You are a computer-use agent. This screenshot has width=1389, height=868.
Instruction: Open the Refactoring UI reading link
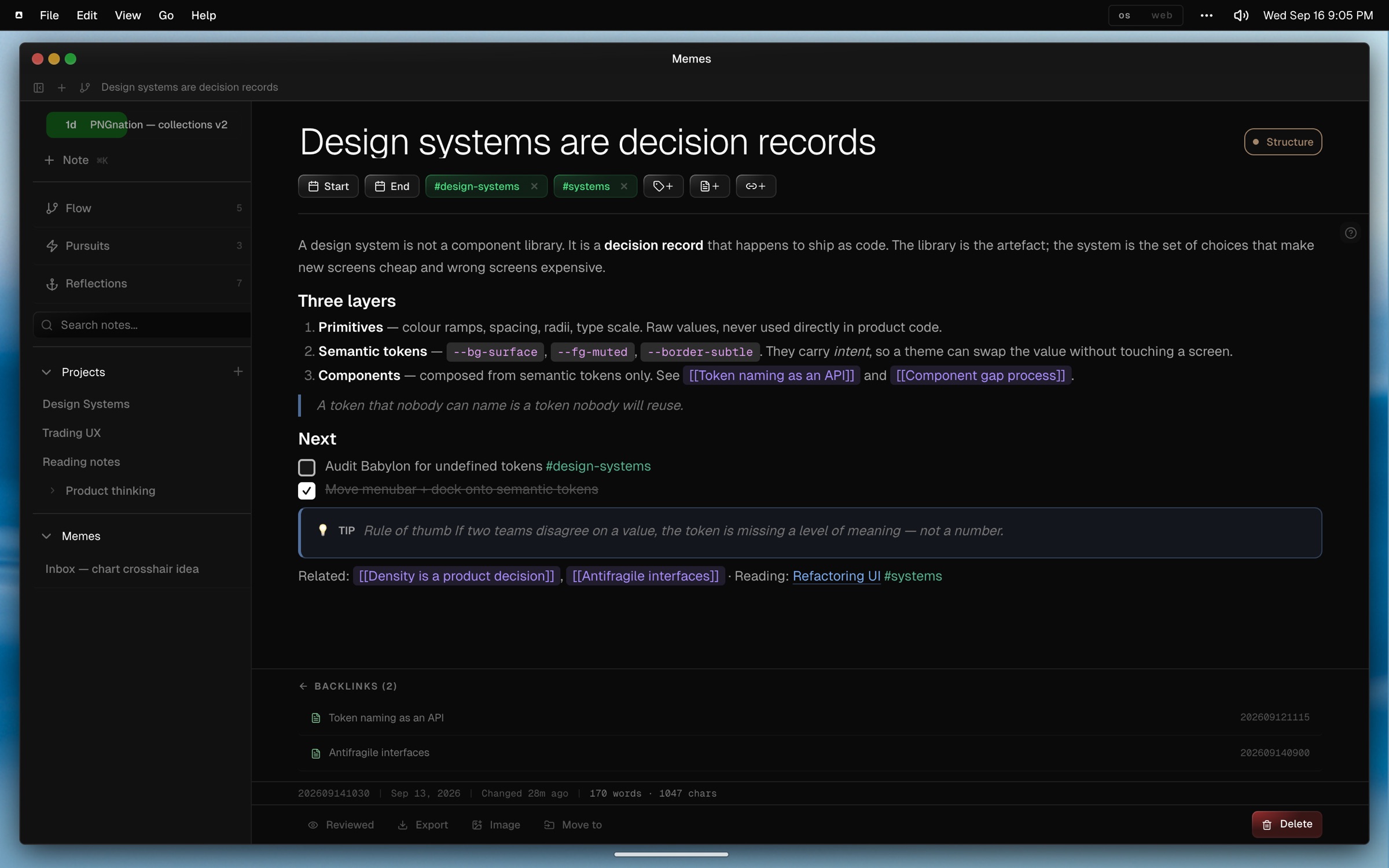[x=836, y=576]
